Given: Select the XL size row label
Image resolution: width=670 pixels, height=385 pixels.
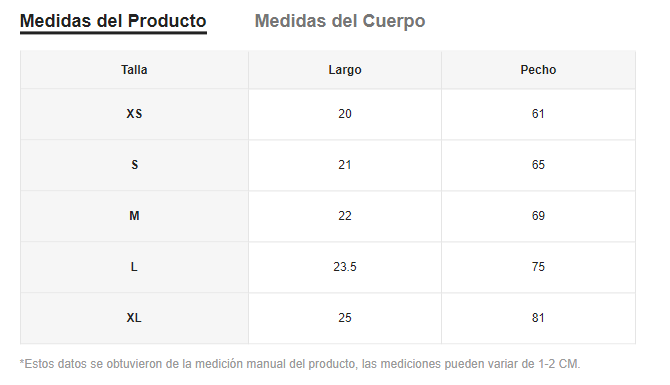Looking at the screenshot, I should [x=134, y=318].
